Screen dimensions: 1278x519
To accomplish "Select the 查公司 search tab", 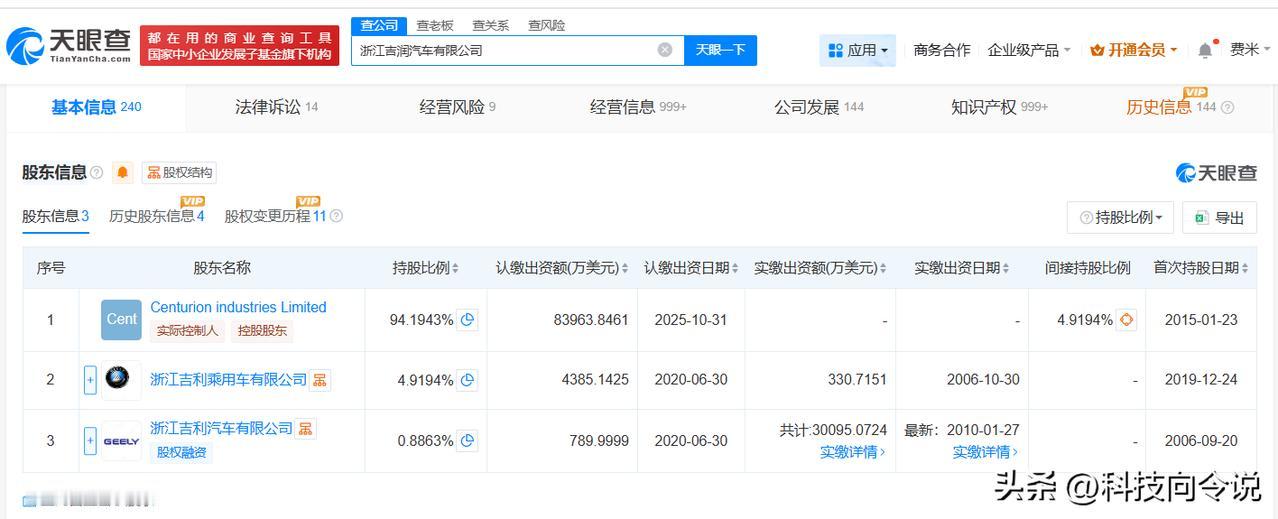I will point(379,25).
